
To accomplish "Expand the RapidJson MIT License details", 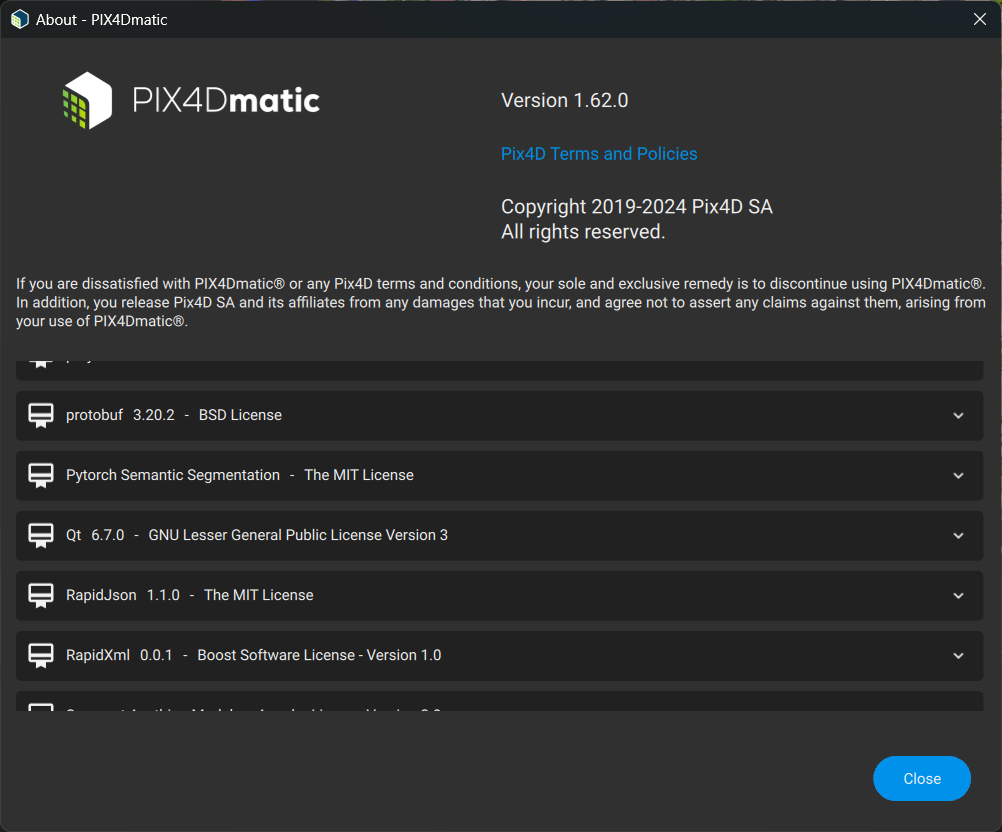I will (957, 595).
